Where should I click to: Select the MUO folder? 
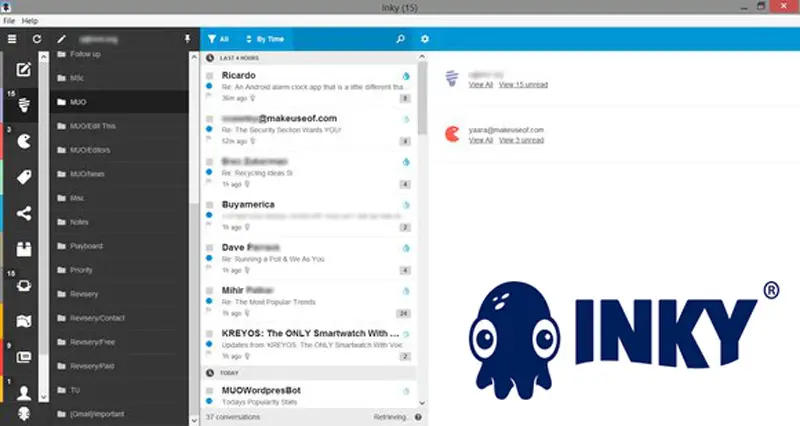(x=119, y=102)
